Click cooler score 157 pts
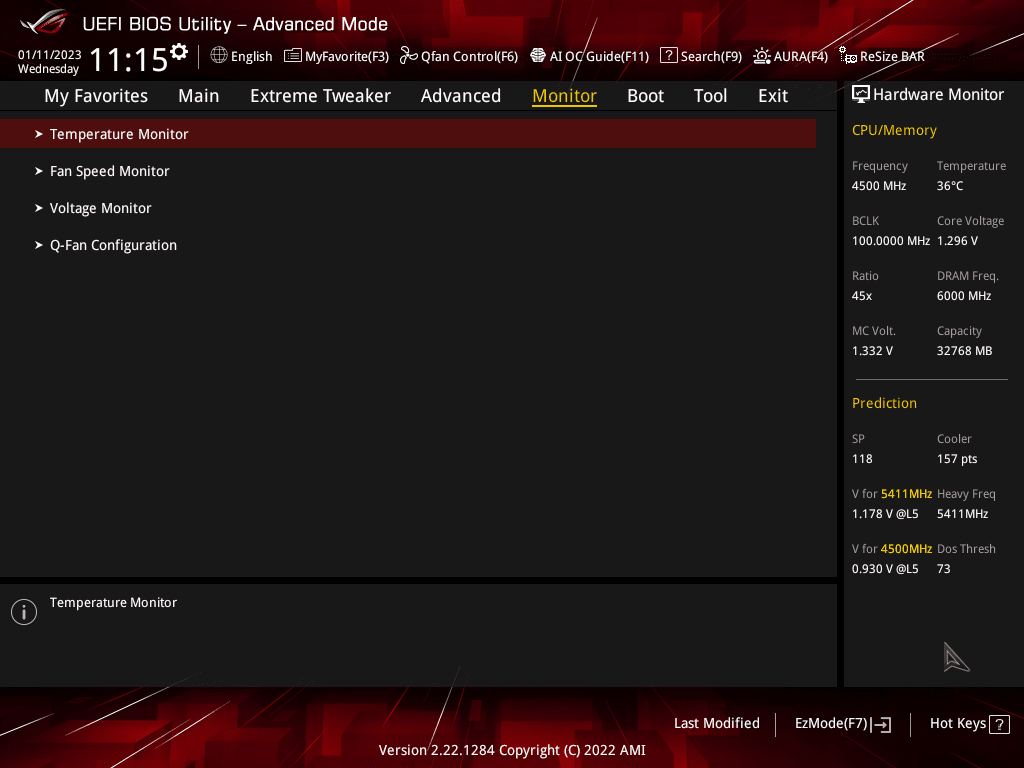 coord(957,459)
